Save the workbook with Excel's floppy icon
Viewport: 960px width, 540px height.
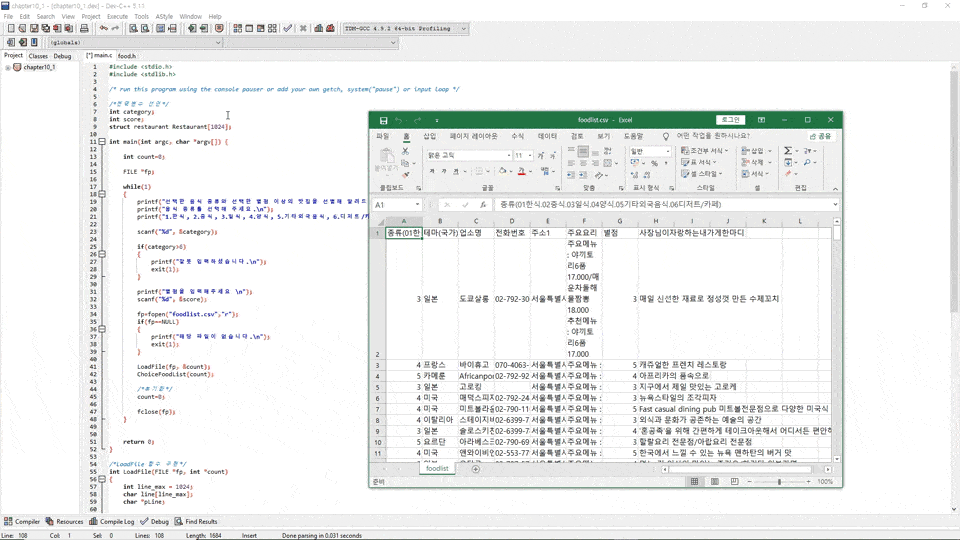point(383,121)
